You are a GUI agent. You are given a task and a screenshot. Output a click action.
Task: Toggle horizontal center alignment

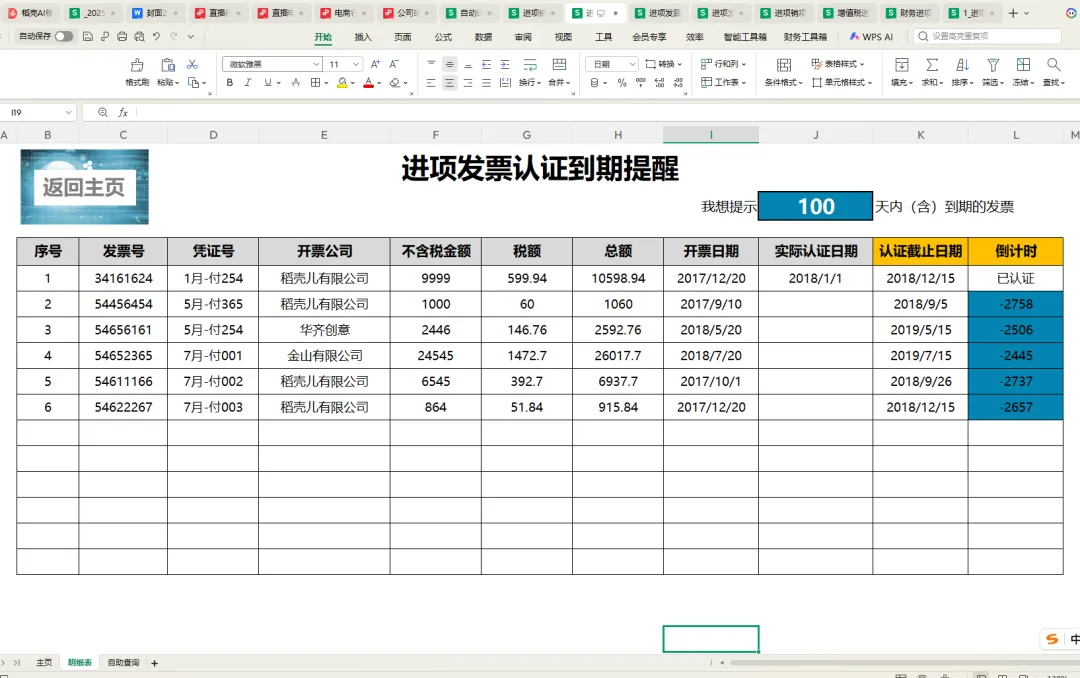pyautogui.click(x=449, y=83)
